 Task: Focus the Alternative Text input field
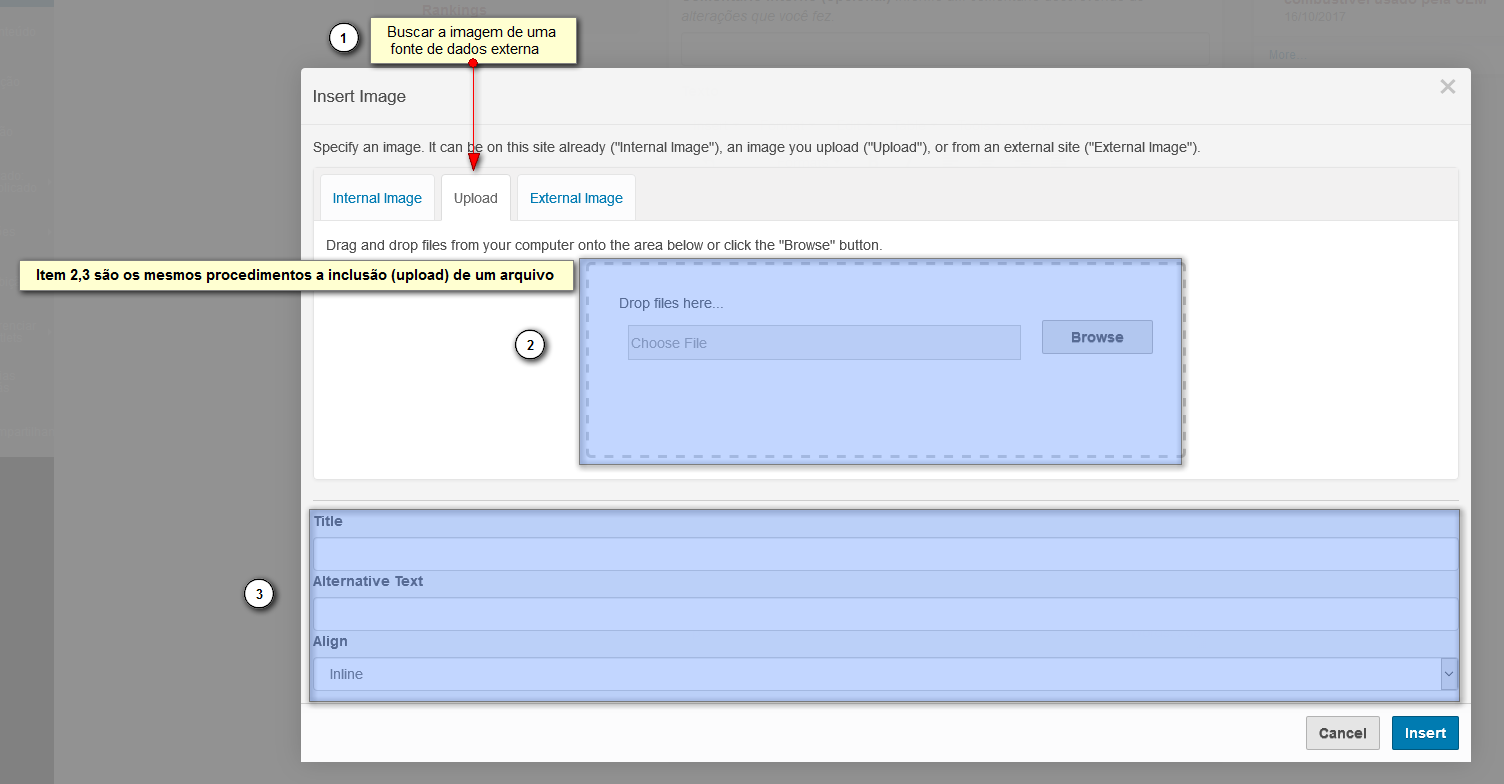click(x=885, y=614)
